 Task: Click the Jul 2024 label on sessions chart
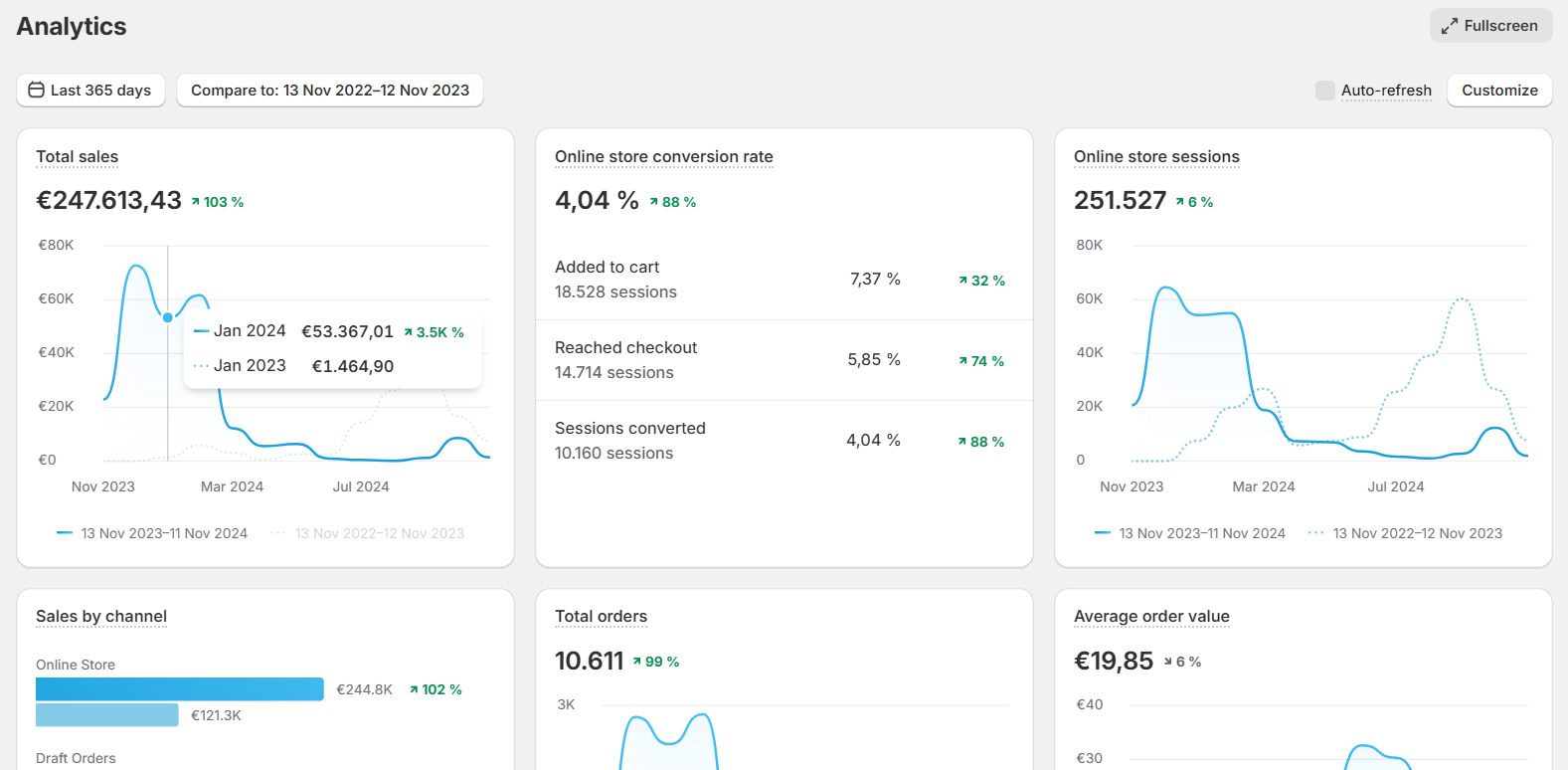point(1395,486)
